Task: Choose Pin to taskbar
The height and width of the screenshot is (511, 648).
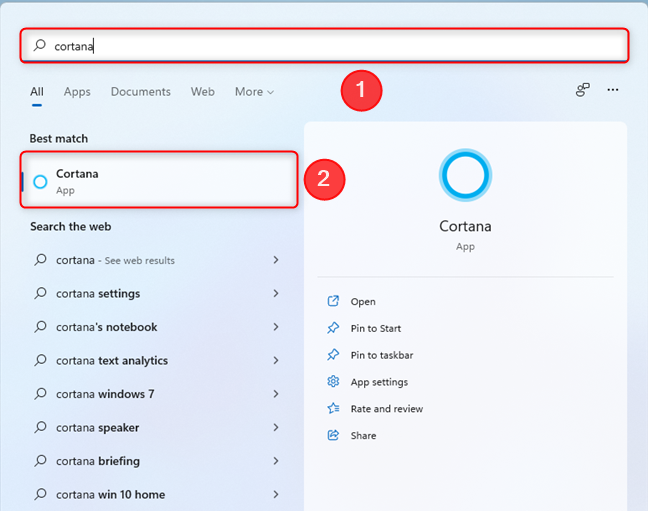Action: click(x=382, y=355)
